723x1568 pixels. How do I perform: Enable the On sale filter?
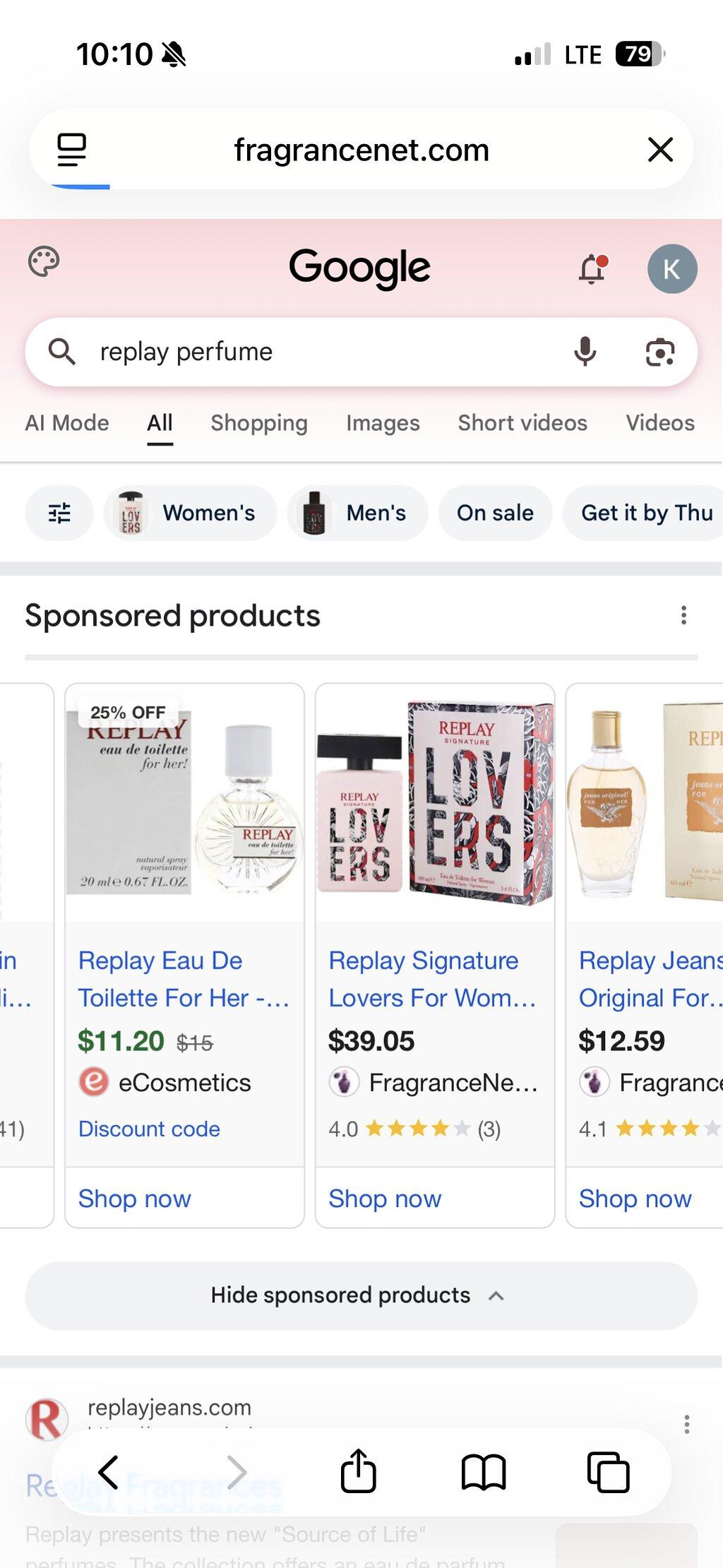495,513
